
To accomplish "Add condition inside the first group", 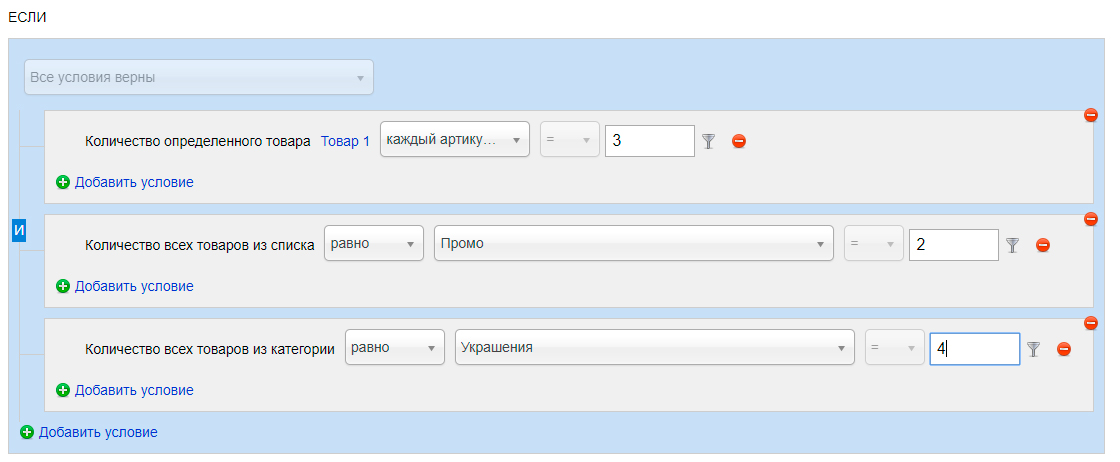I will pos(125,182).
